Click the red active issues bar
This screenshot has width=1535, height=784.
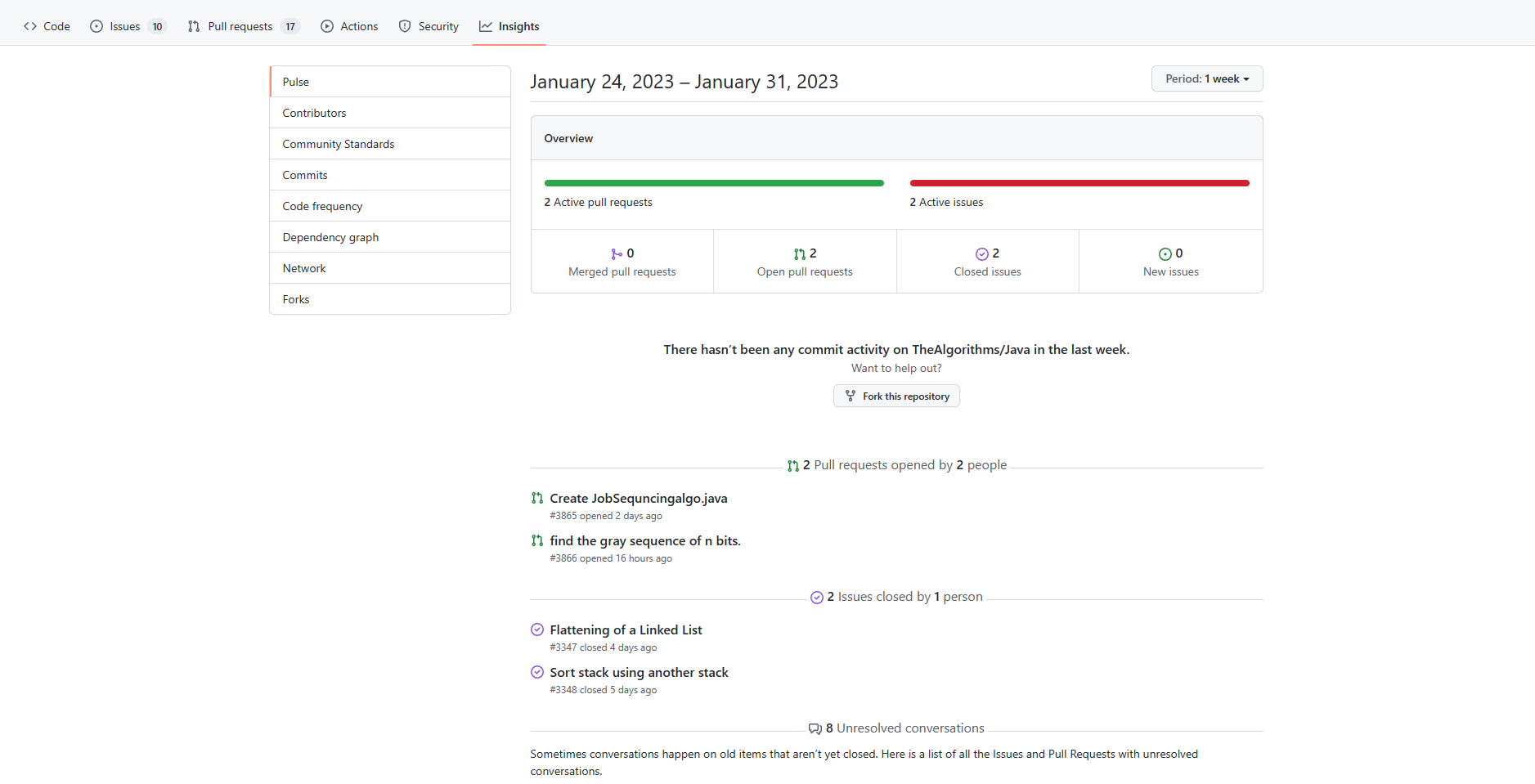(x=1079, y=183)
